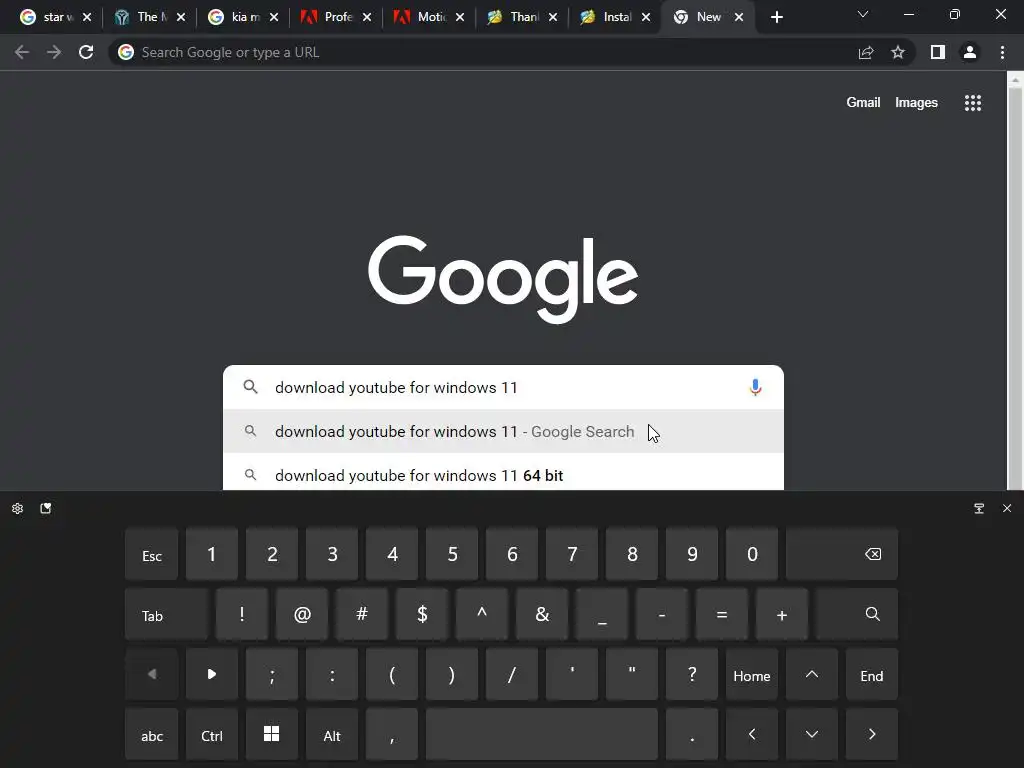
Task: Tap the space bar key
Action: 541,735
